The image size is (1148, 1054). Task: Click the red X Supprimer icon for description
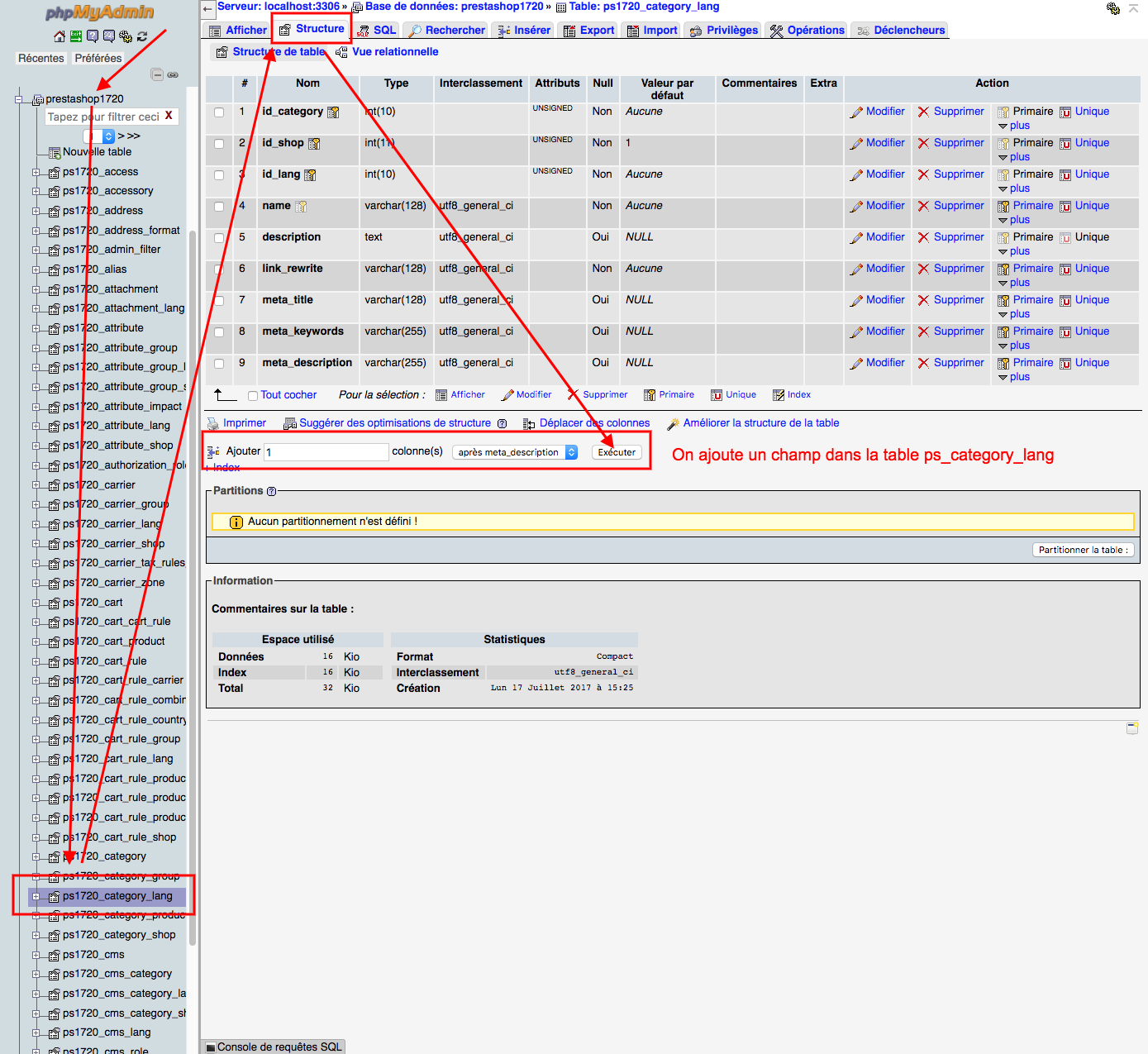(x=923, y=237)
